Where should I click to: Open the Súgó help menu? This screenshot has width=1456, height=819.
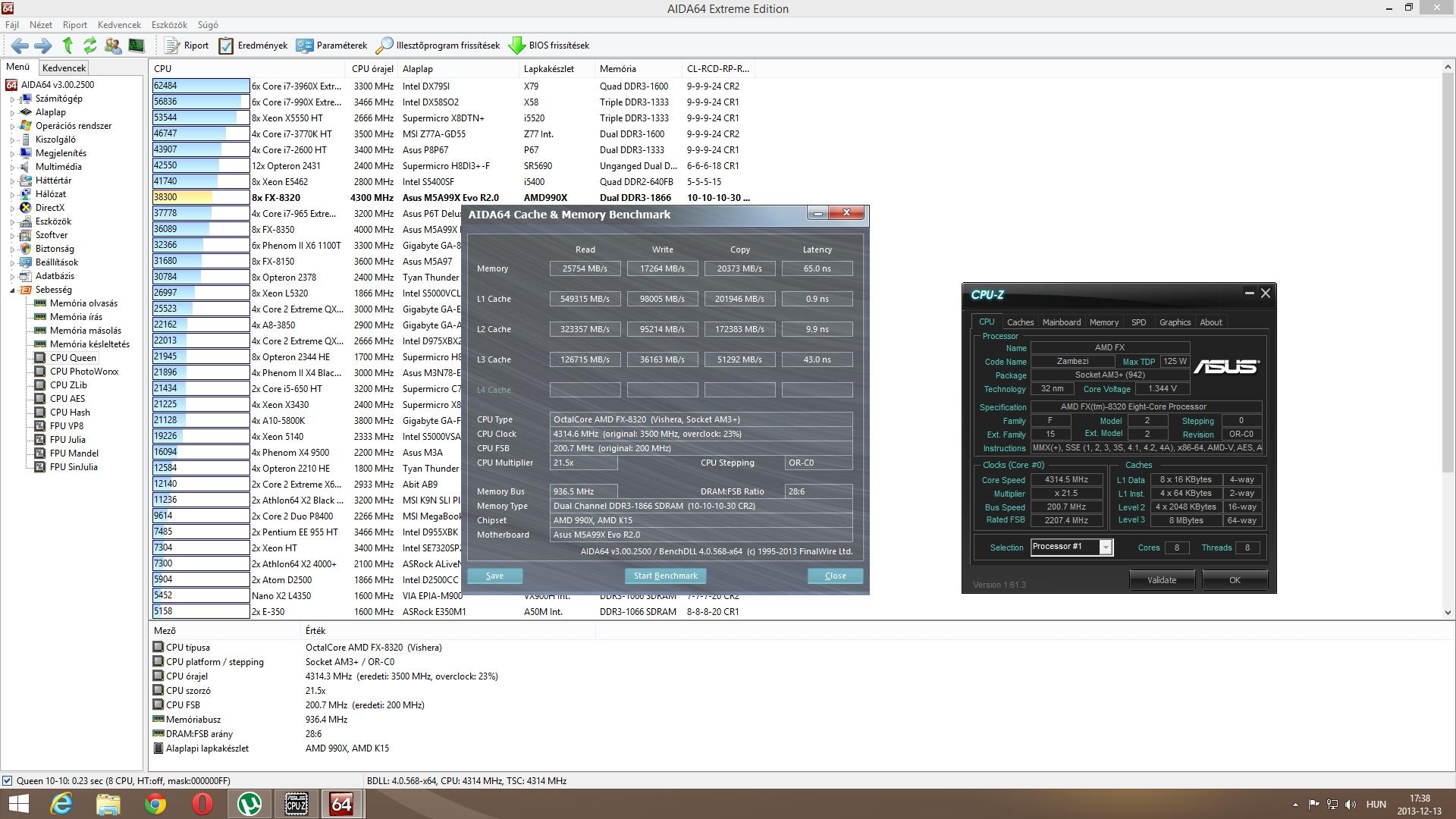[208, 25]
